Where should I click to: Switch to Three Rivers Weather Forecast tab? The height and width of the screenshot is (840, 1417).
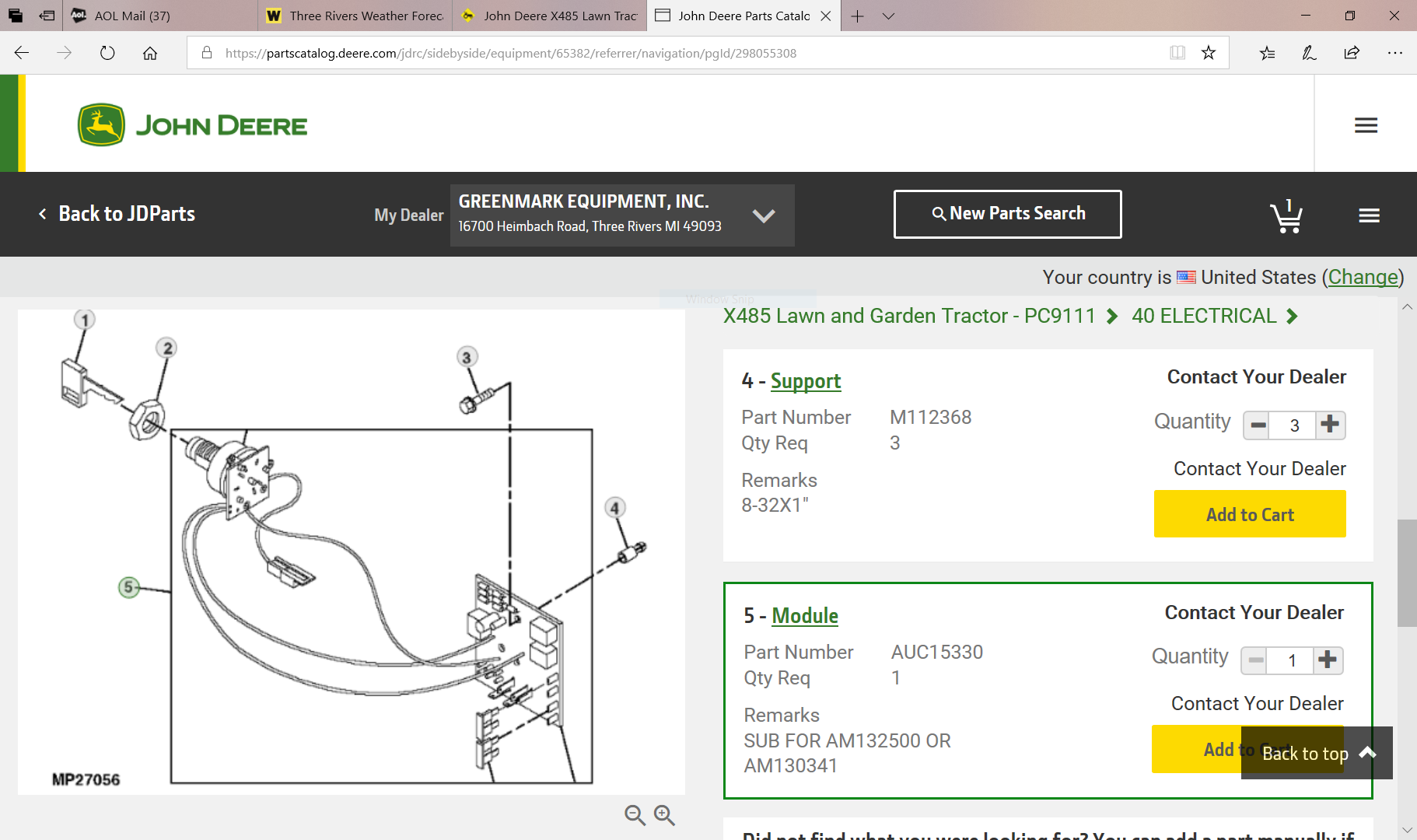click(358, 16)
